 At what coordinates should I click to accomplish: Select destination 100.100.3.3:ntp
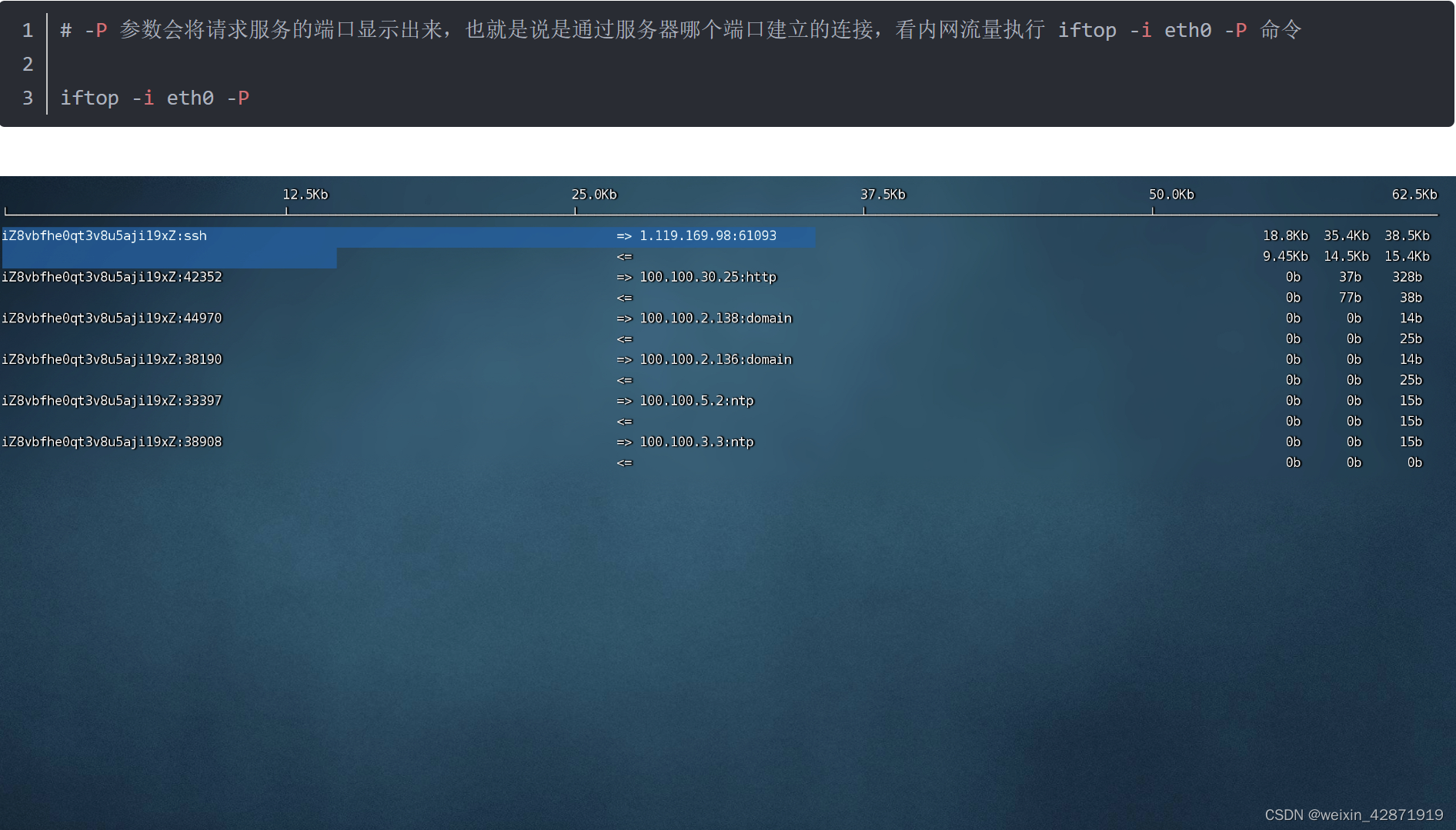pos(696,442)
